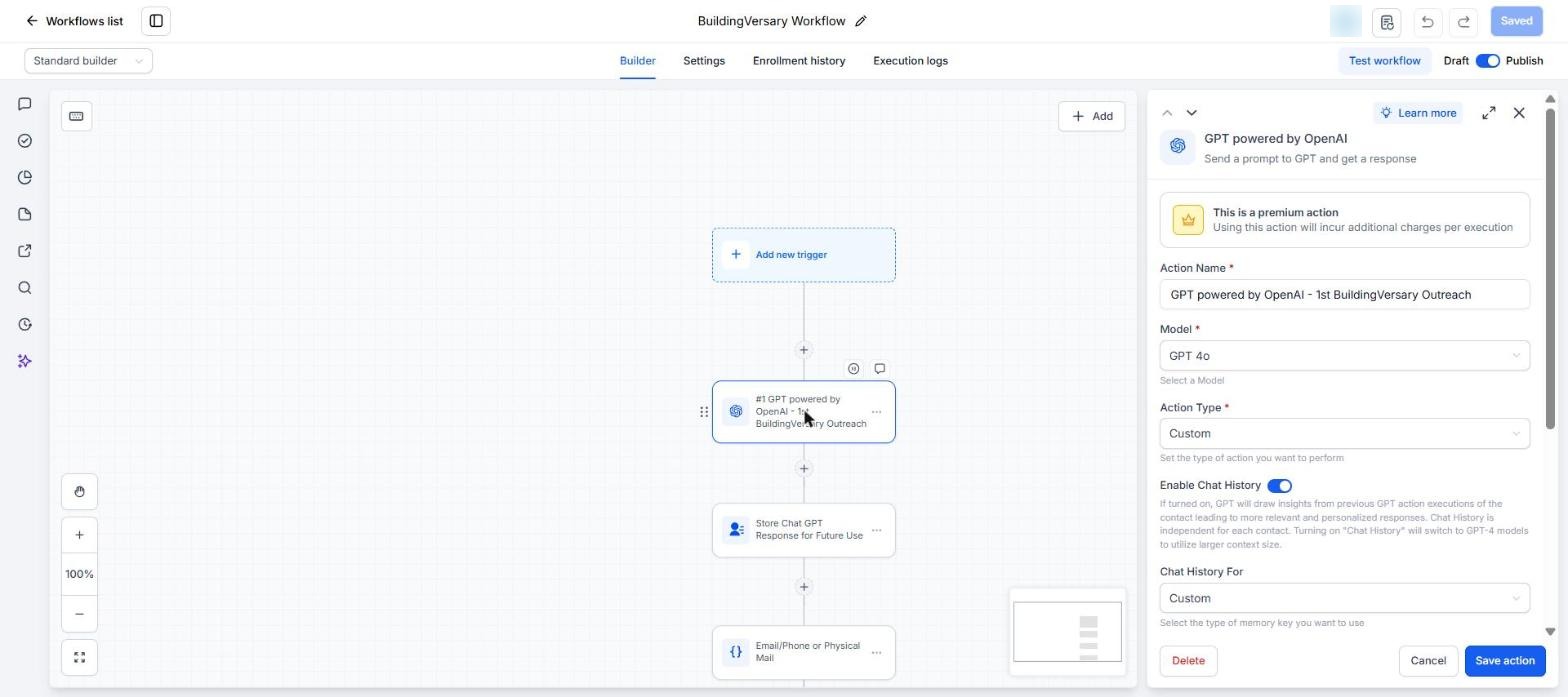1568x697 pixels.
Task: Click the Delete button
Action: pos(1188,661)
